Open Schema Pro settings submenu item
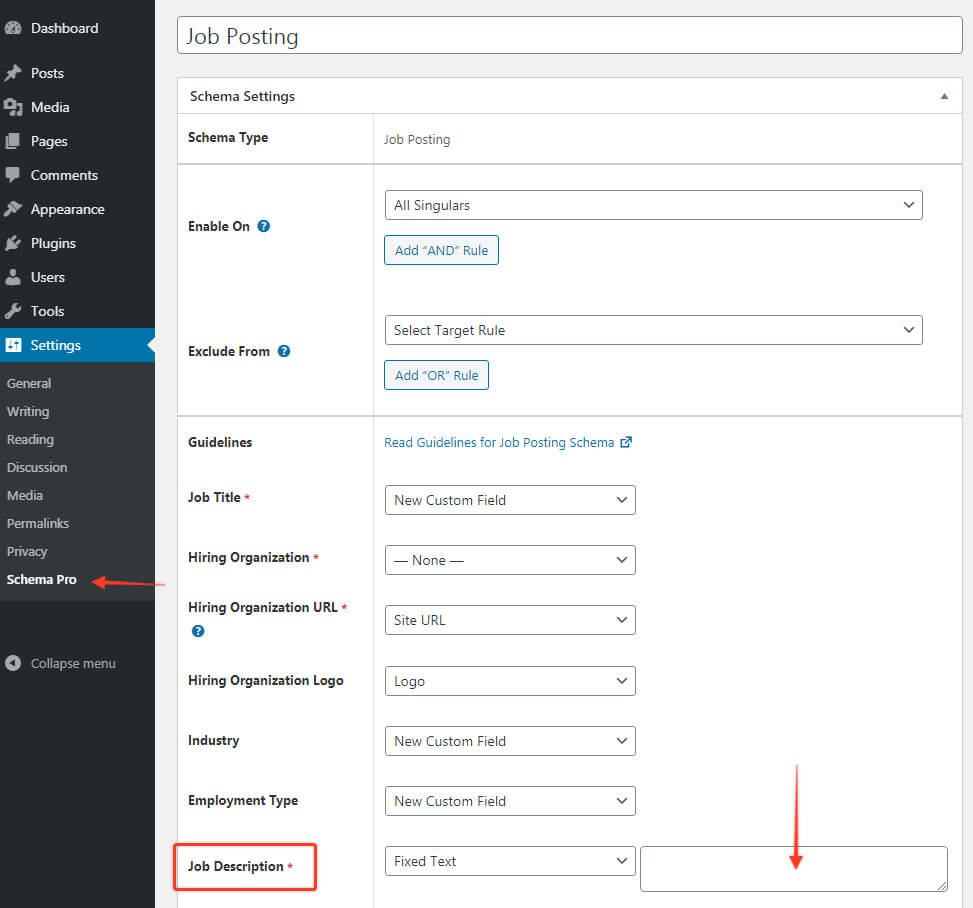 [42, 579]
